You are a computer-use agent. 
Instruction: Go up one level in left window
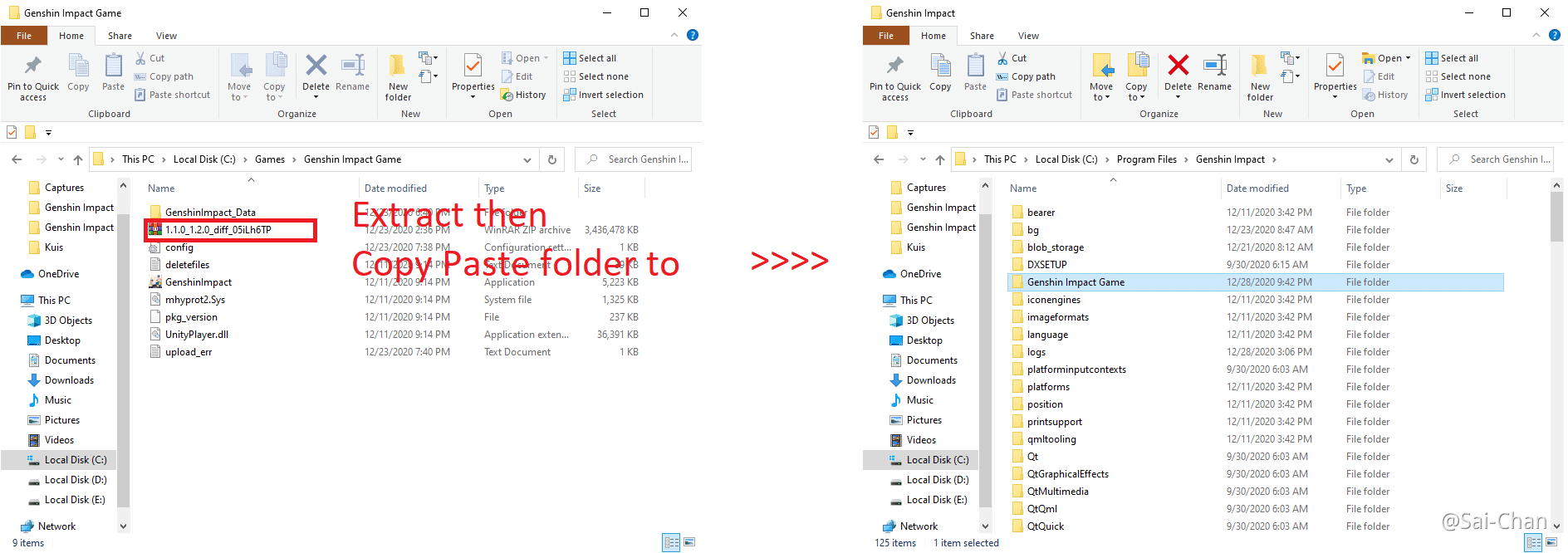(x=78, y=159)
